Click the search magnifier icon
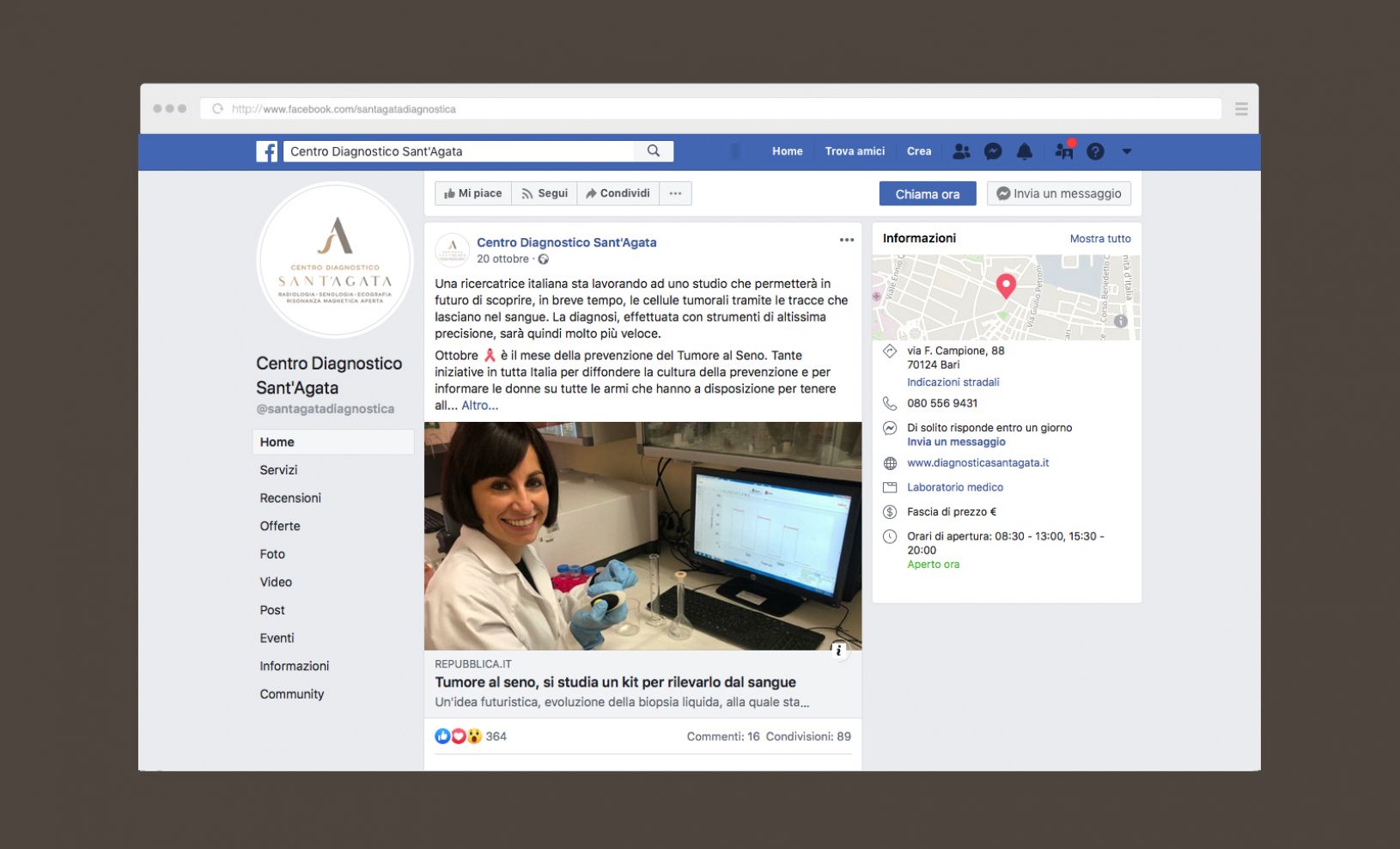 coord(654,151)
